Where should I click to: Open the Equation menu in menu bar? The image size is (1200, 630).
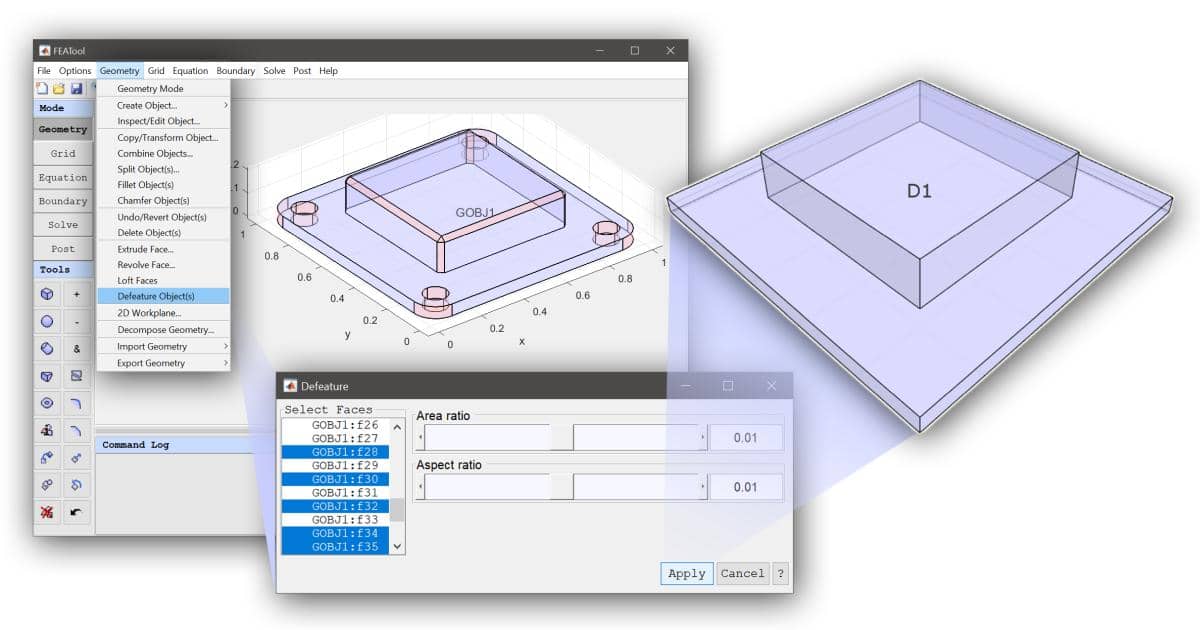190,71
